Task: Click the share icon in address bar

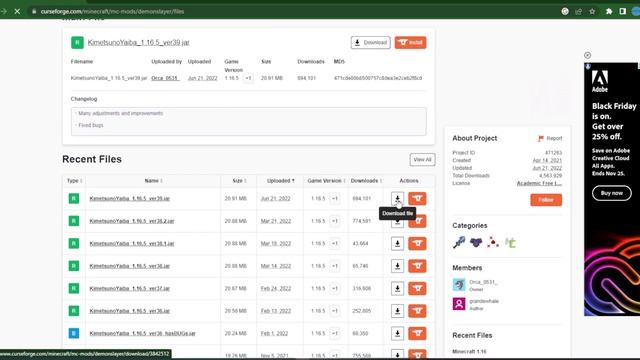Action: click(x=578, y=11)
